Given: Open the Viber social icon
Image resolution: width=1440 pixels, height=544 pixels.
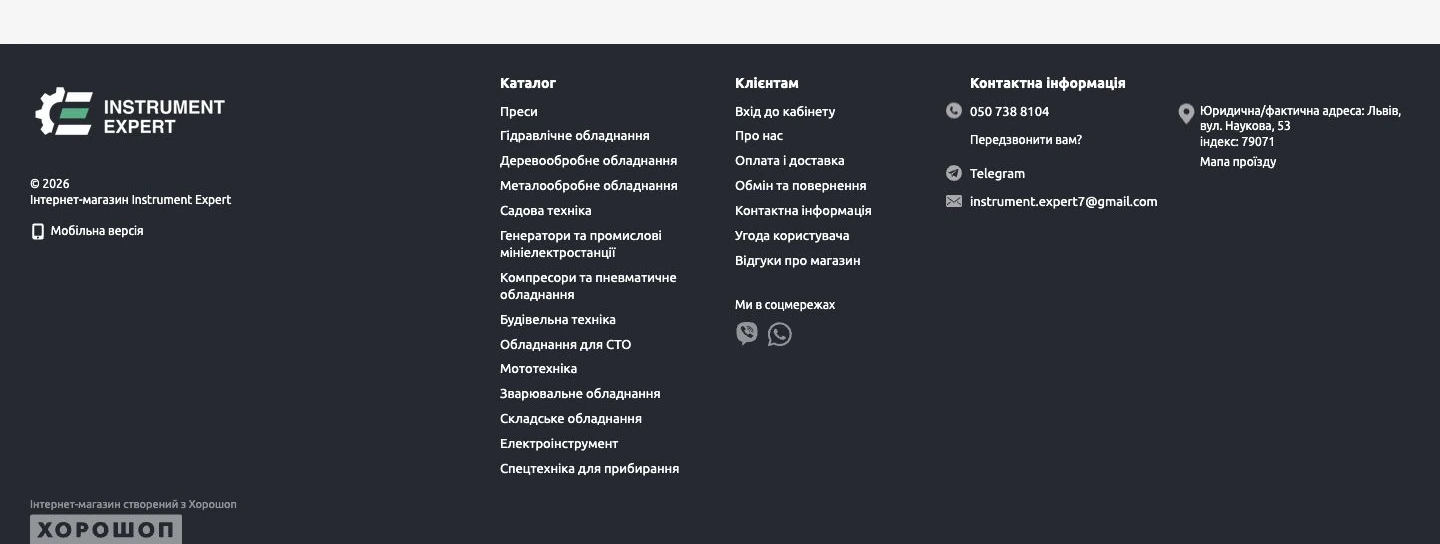Looking at the screenshot, I should 747,334.
